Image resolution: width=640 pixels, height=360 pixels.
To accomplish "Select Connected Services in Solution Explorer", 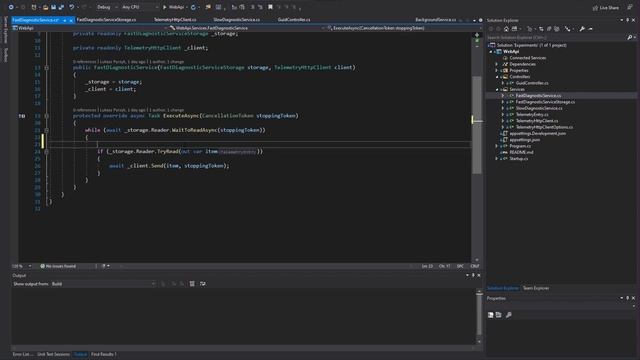I will (x=527, y=58).
